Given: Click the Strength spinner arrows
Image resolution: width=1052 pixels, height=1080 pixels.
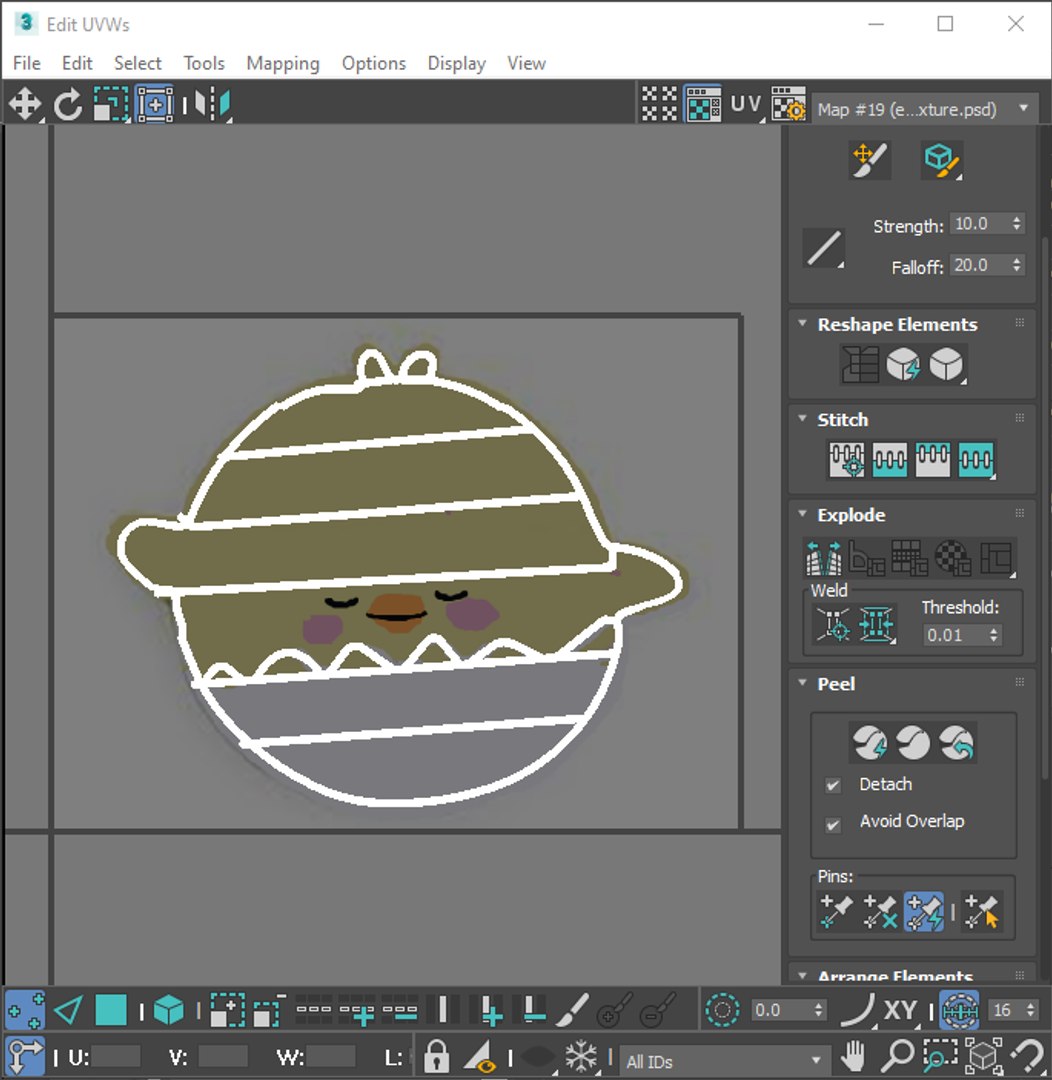Looking at the screenshot, I should tap(1017, 224).
